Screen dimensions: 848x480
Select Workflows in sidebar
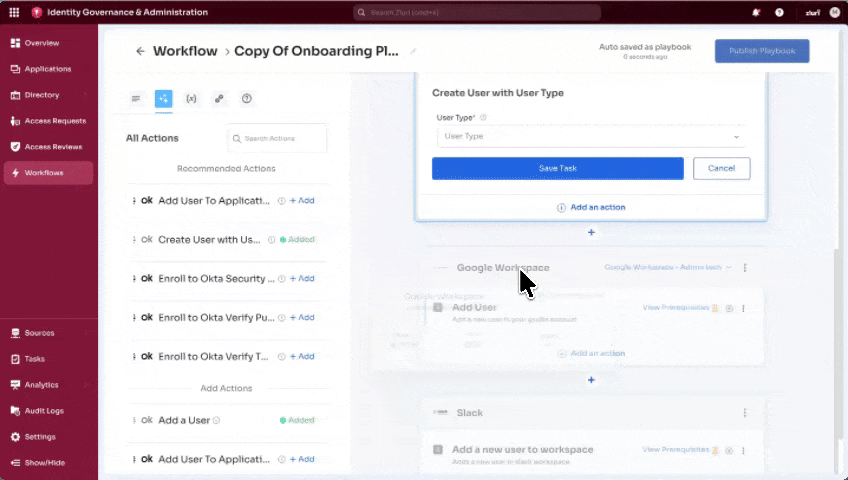point(48,173)
